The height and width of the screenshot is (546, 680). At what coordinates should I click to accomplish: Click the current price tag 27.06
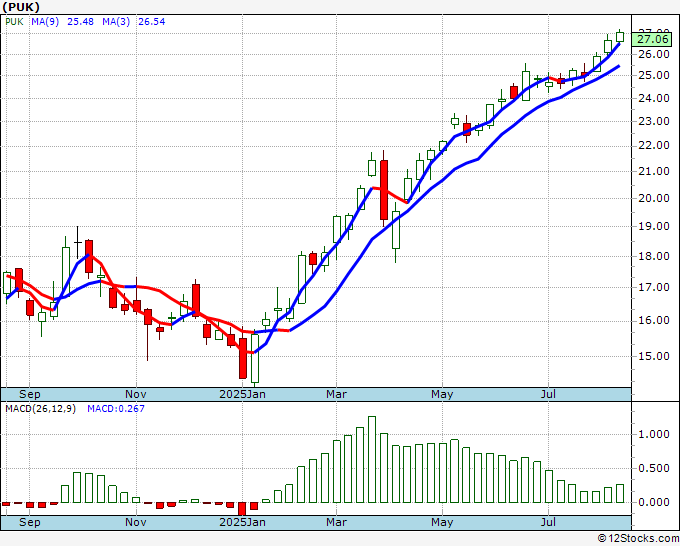(x=653, y=39)
